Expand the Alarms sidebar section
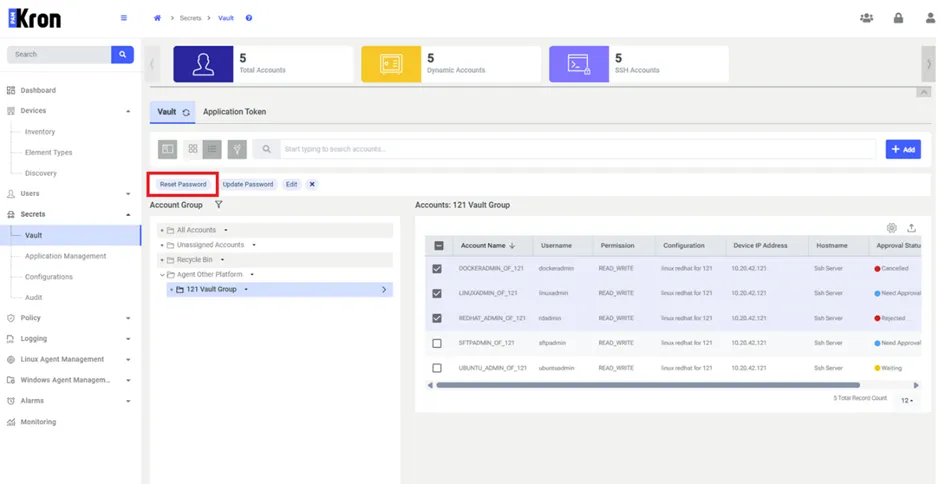Screen dimensions: 945x484 (128, 401)
